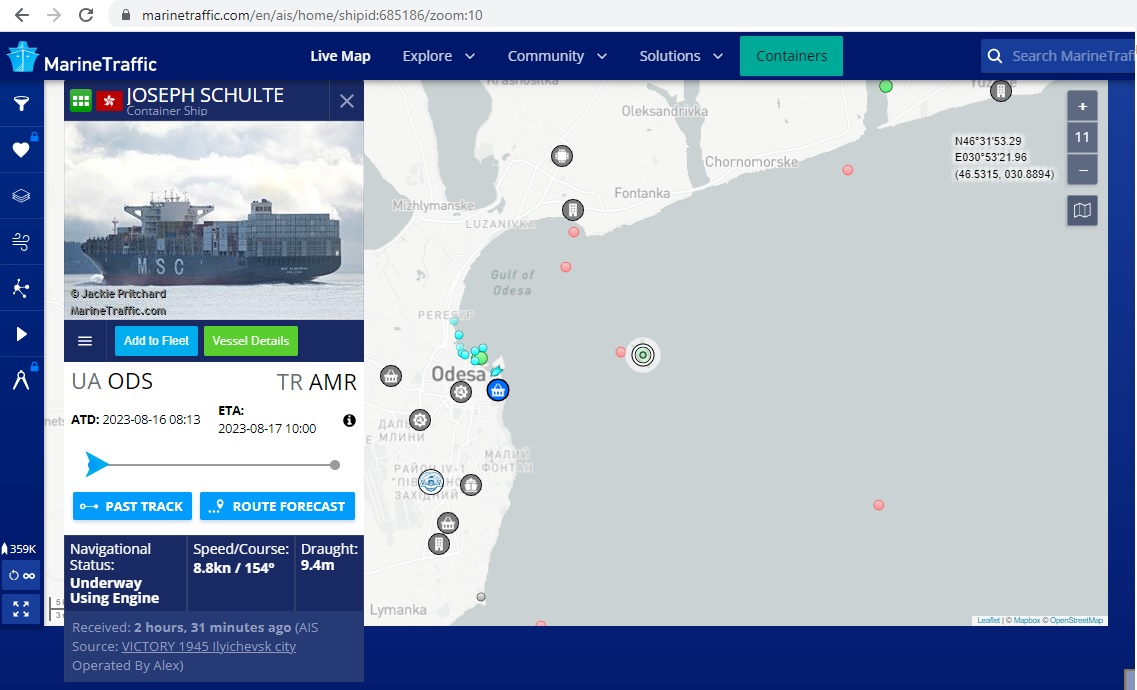Start voyage playback from sidebar play icon
The image size is (1137, 690).
point(21,334)
